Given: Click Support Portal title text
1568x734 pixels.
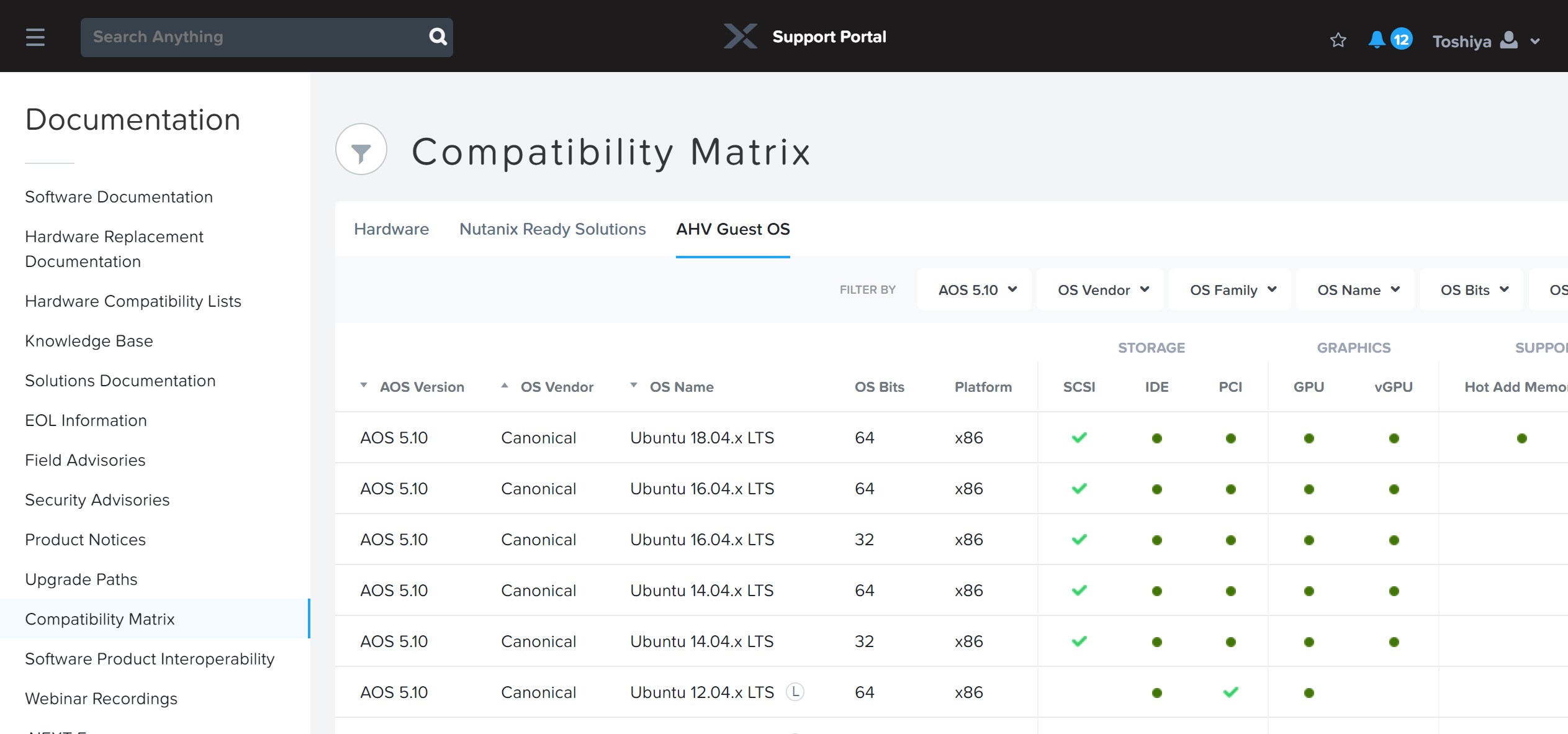Looking at the screenshot, I should click(829, 37).
